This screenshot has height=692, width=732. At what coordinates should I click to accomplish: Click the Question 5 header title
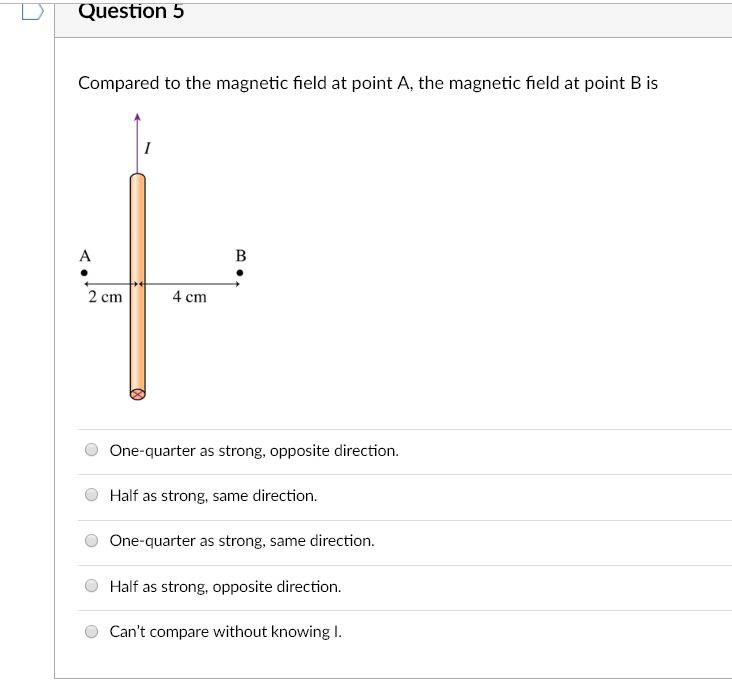[131, 11]
